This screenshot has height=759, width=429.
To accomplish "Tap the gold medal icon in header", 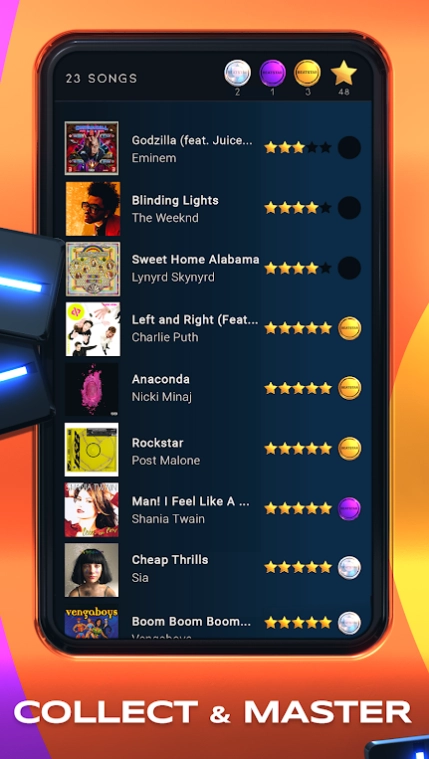I will coord(307,73).
